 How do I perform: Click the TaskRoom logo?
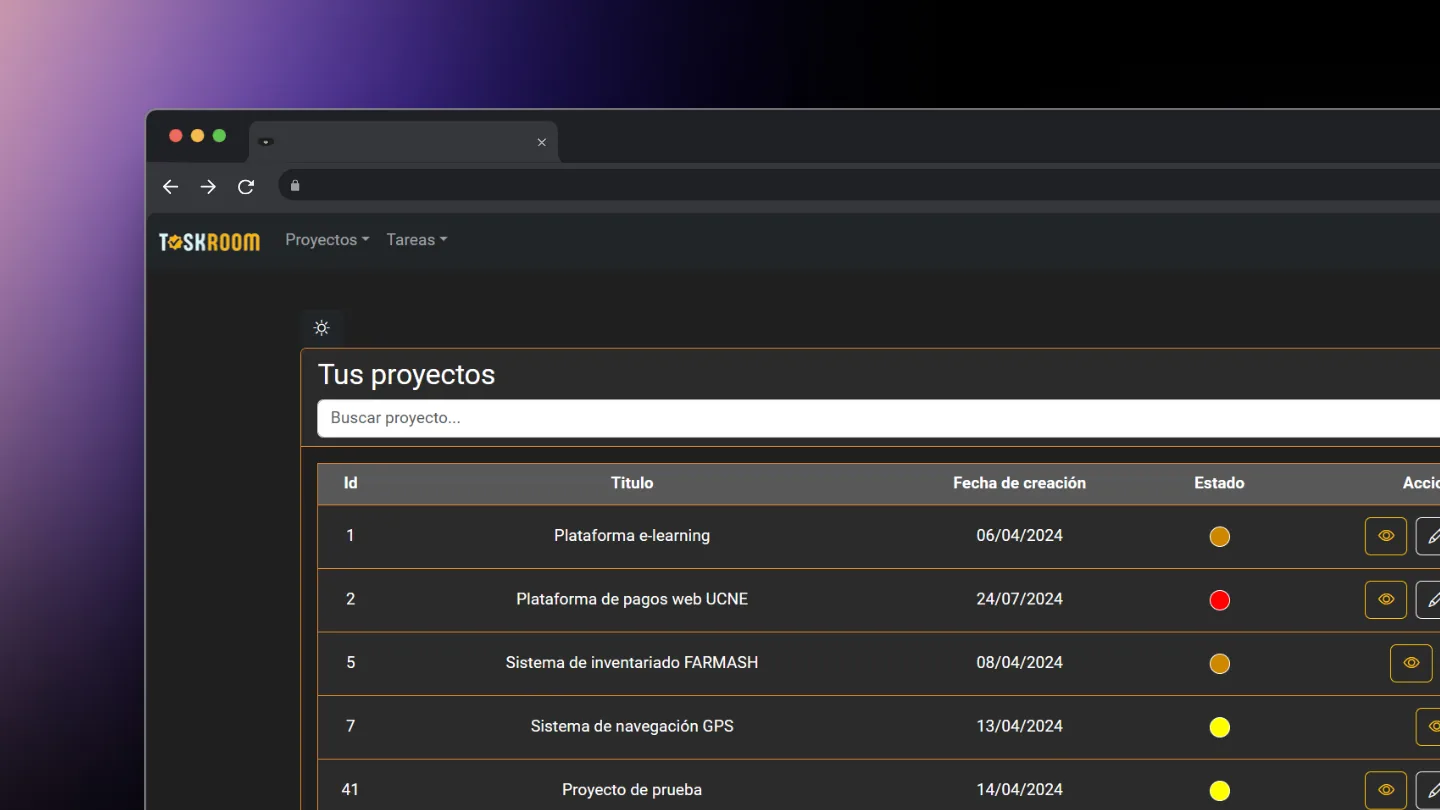click(x=209, y=241)
